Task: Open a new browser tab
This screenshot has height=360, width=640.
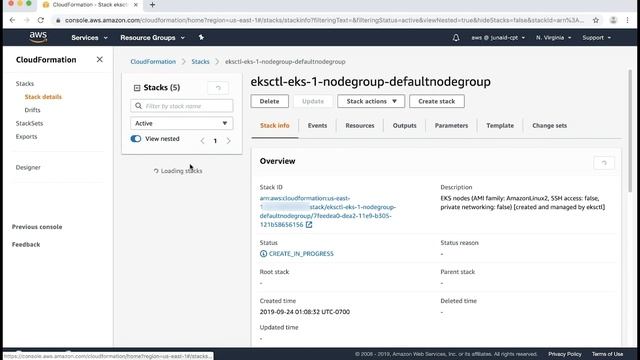Action: (152, 5)
